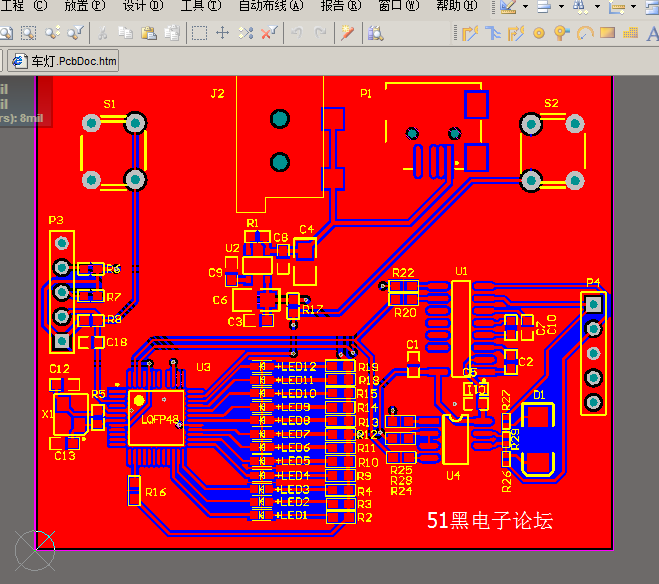Screen dimensions: 659x584
Task: Expand the find selections dropdown arrow
Action: pos(597,7)
